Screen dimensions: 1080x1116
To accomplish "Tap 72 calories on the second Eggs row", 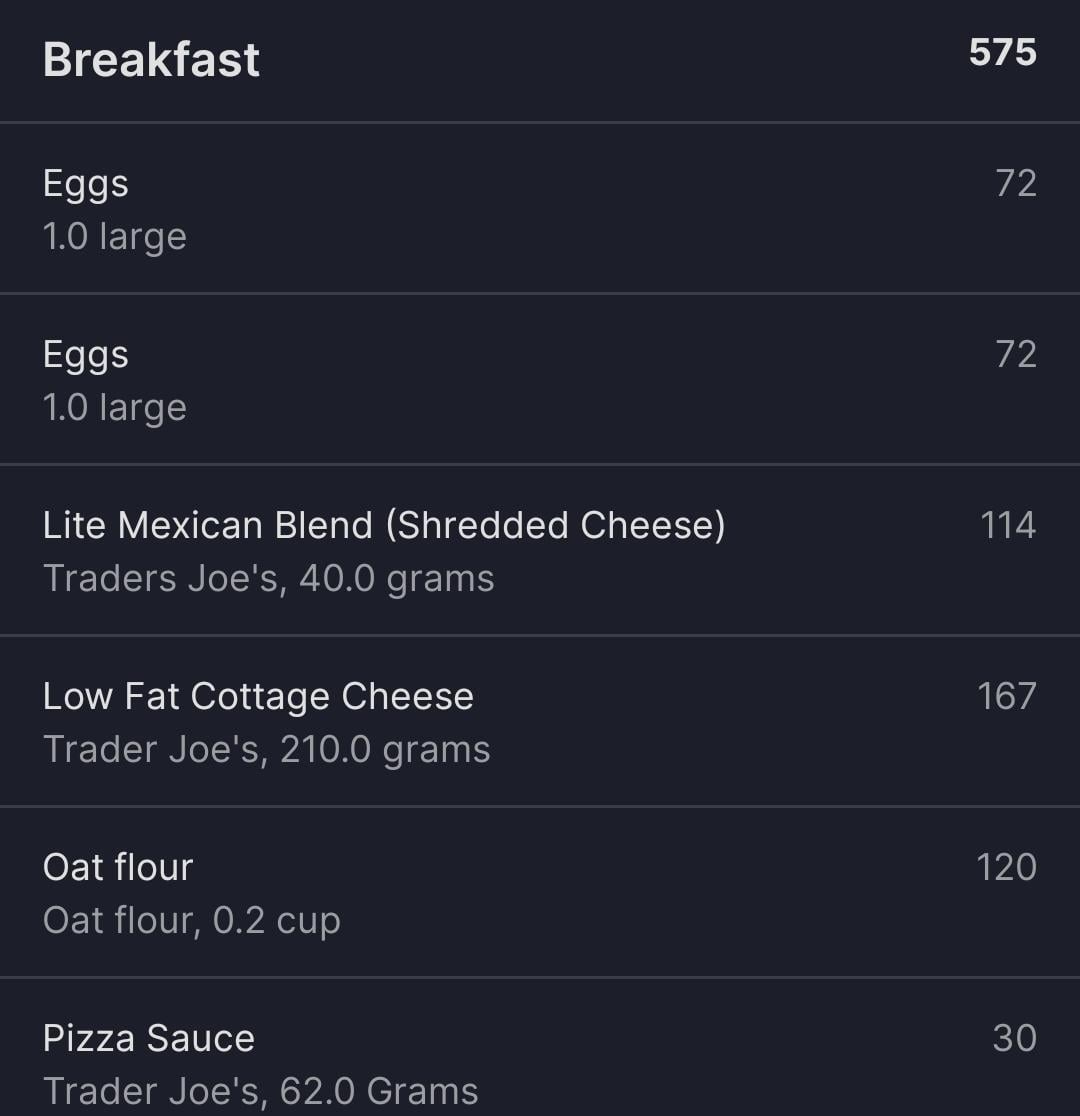I will pos(1016,354).
